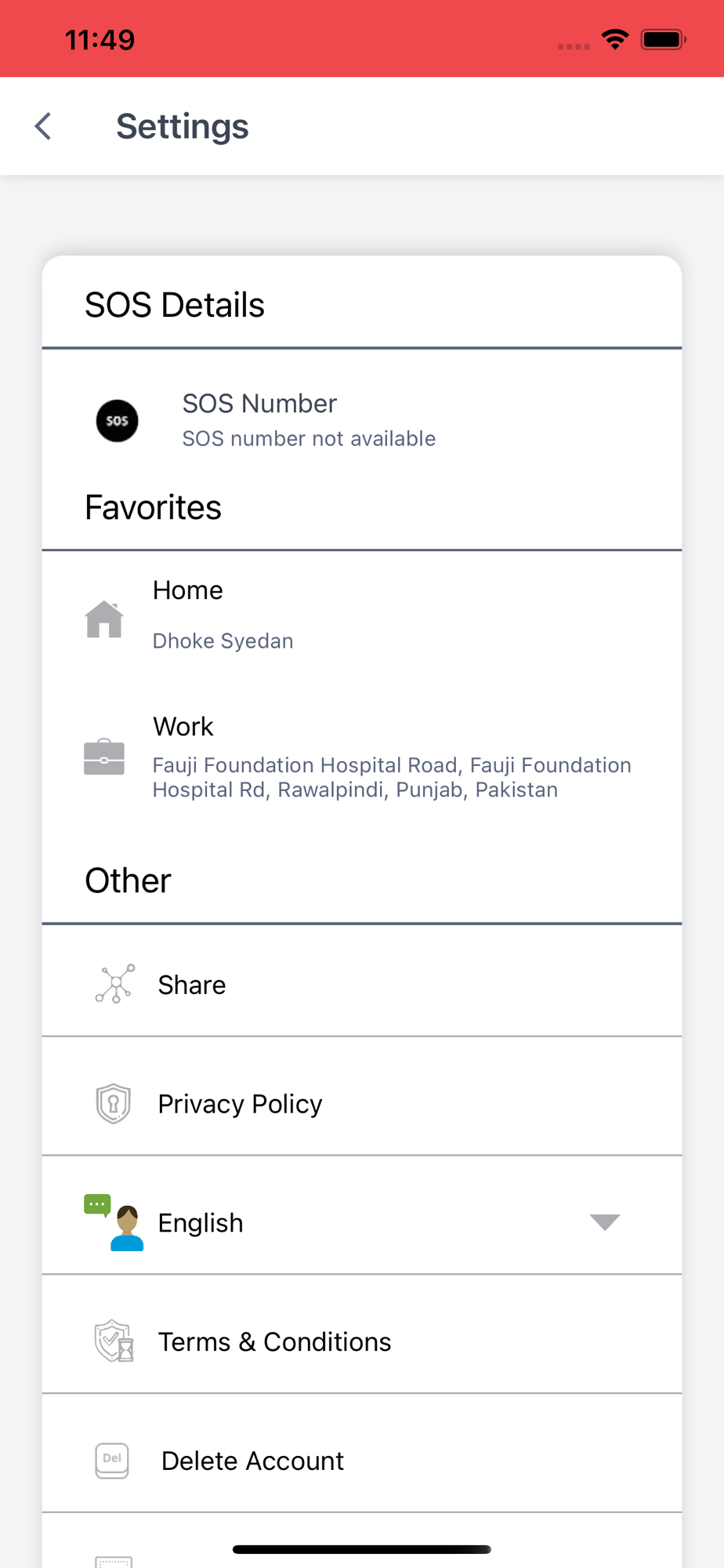
Task: Click the language person icon
Action: point(114,1222)
